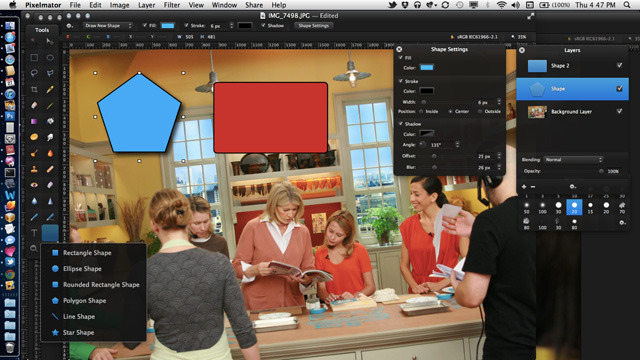Hide the Background Layer

(x=620, y=111)
